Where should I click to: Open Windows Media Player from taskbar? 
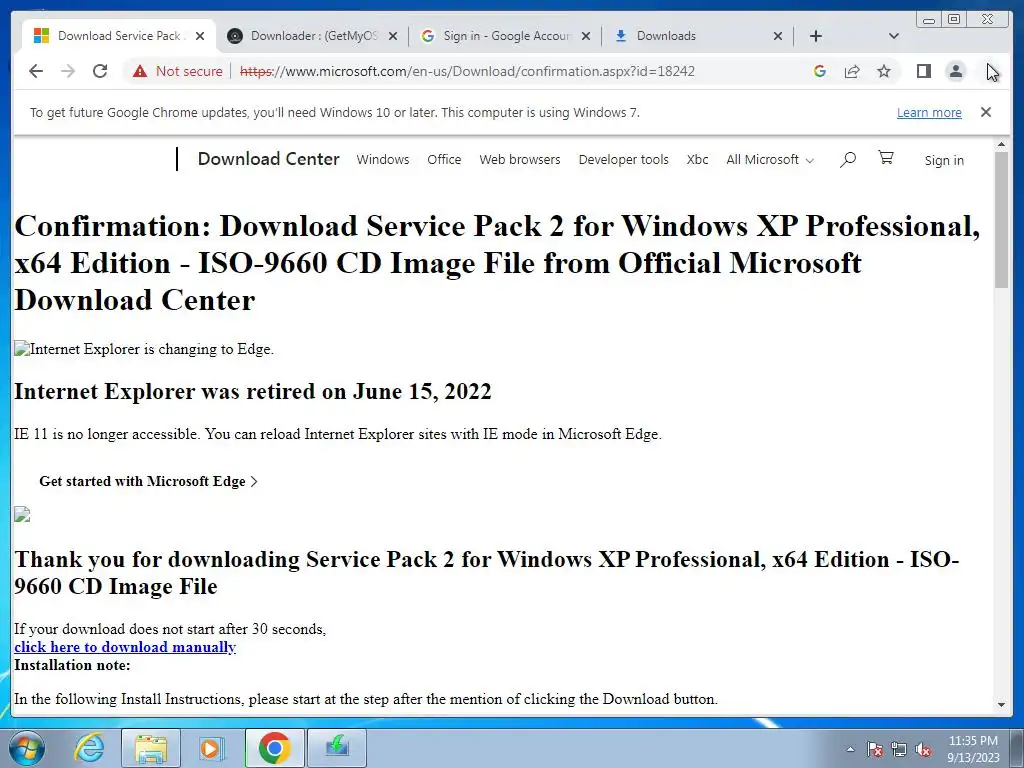point(211,748)
